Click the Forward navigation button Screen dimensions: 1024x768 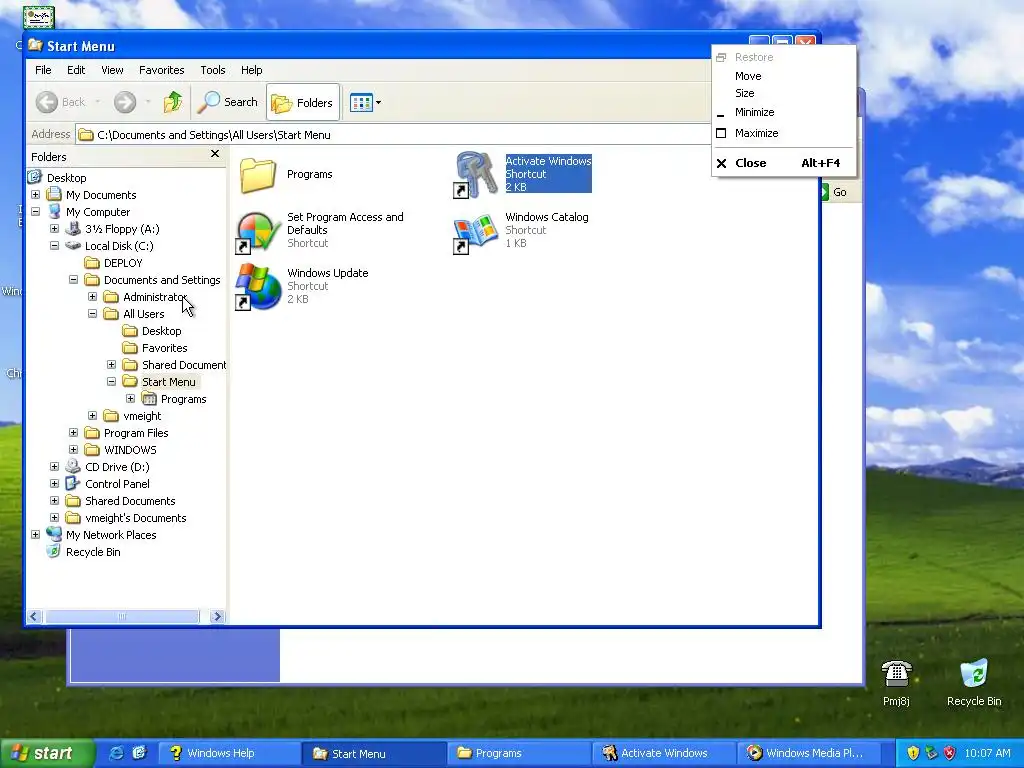click(x=125, y=102)
